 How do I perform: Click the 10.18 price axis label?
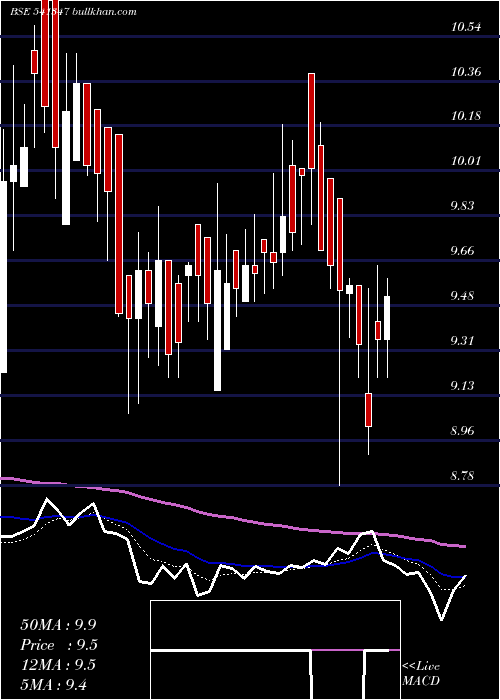click(x=466, y=116)
